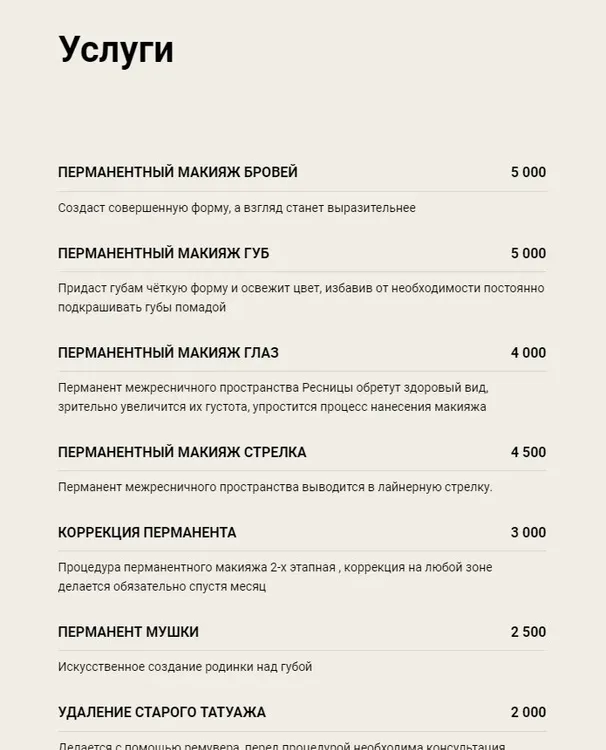Select the 4 500 price of стрелка
606x750 pixels.
pyautogui.click(x=528, y=452)
